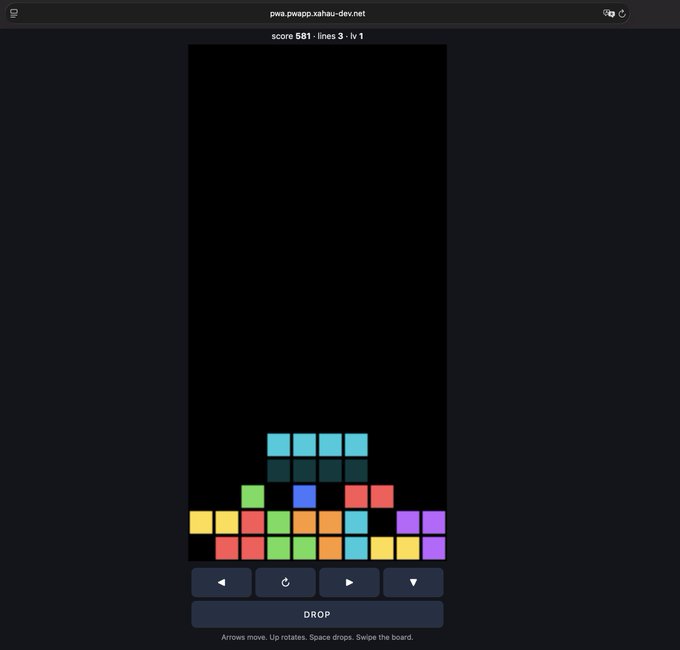Click the lines 3 counter
Screen dimensions: 680x650
pyautogui.click(x=330, y=36)
